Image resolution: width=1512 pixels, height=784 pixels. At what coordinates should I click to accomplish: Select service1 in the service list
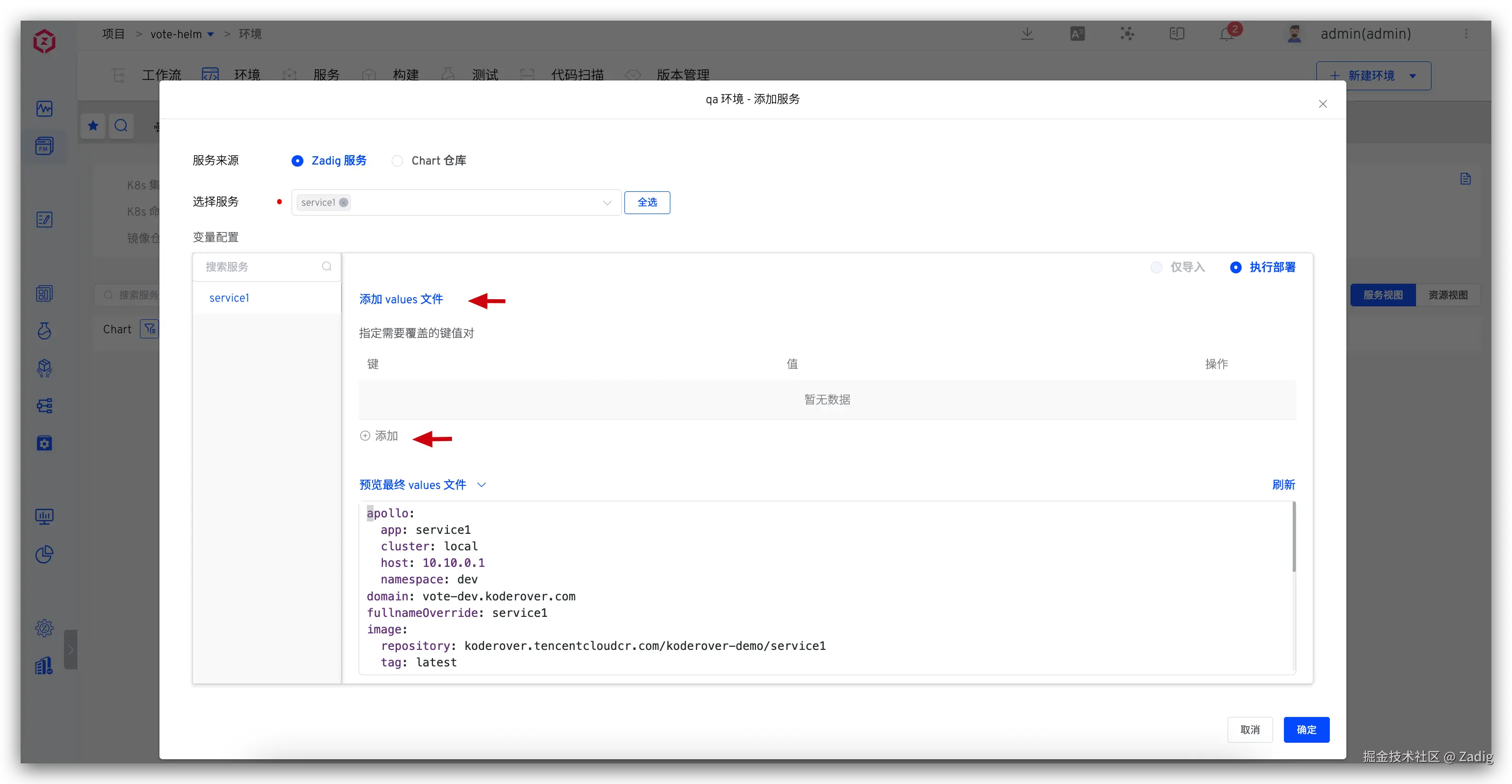[x=230, y=298]
